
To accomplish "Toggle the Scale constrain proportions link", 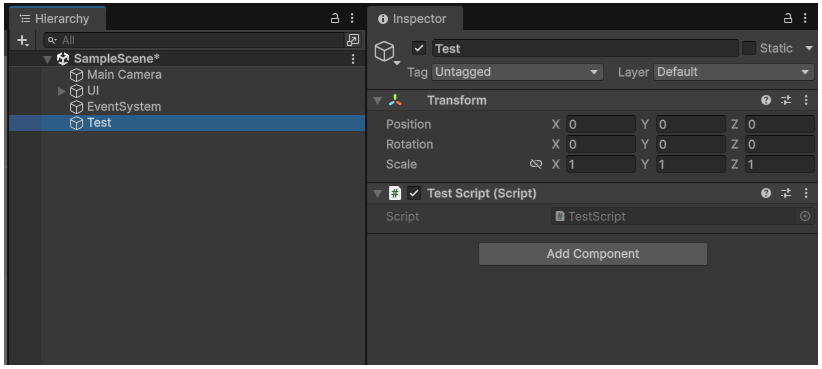I will tap(535, 165).
